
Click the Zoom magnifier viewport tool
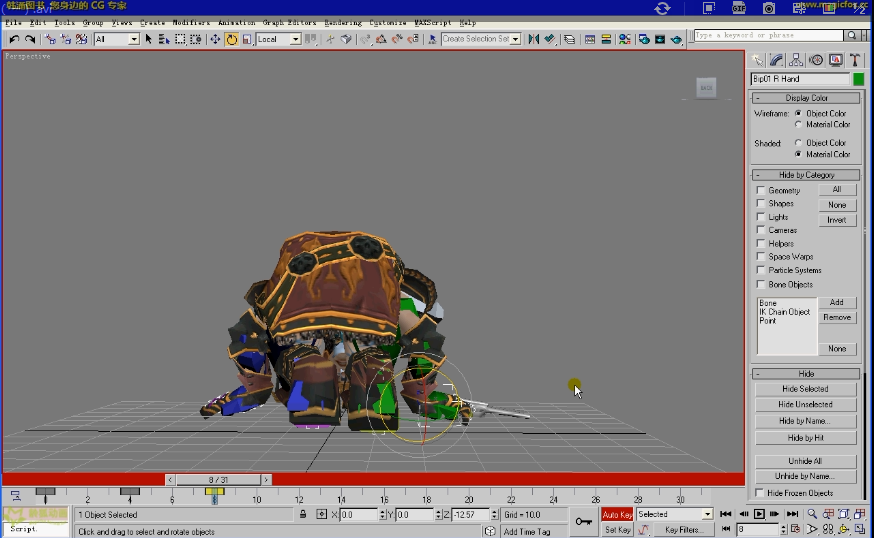click(x=812, y=514)
